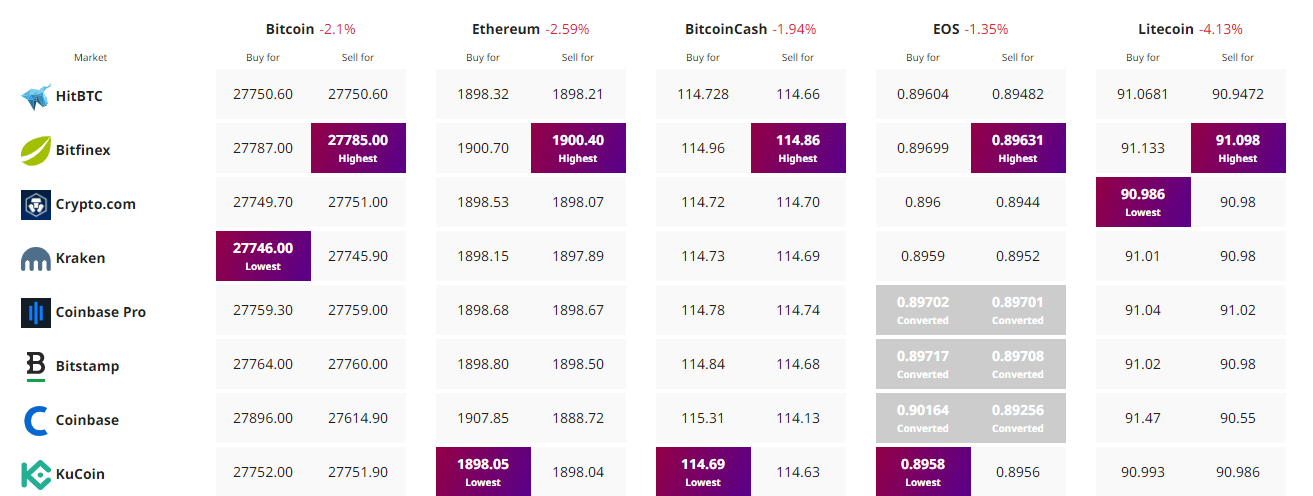Viewport: 1313px width, 496px height.
Task: Select the EOS column header
Action: pyautogui.click(x=946, y=29)
